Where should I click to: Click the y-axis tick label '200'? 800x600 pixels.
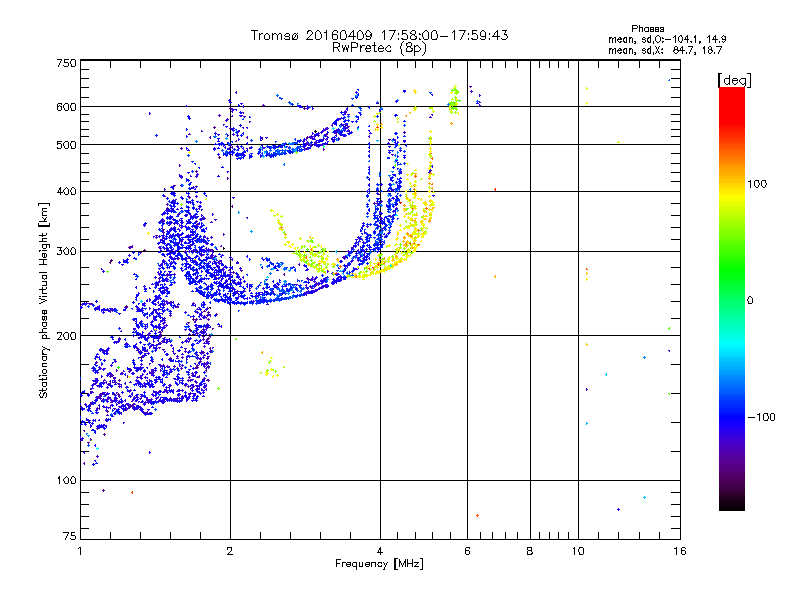tap(66, 336)
